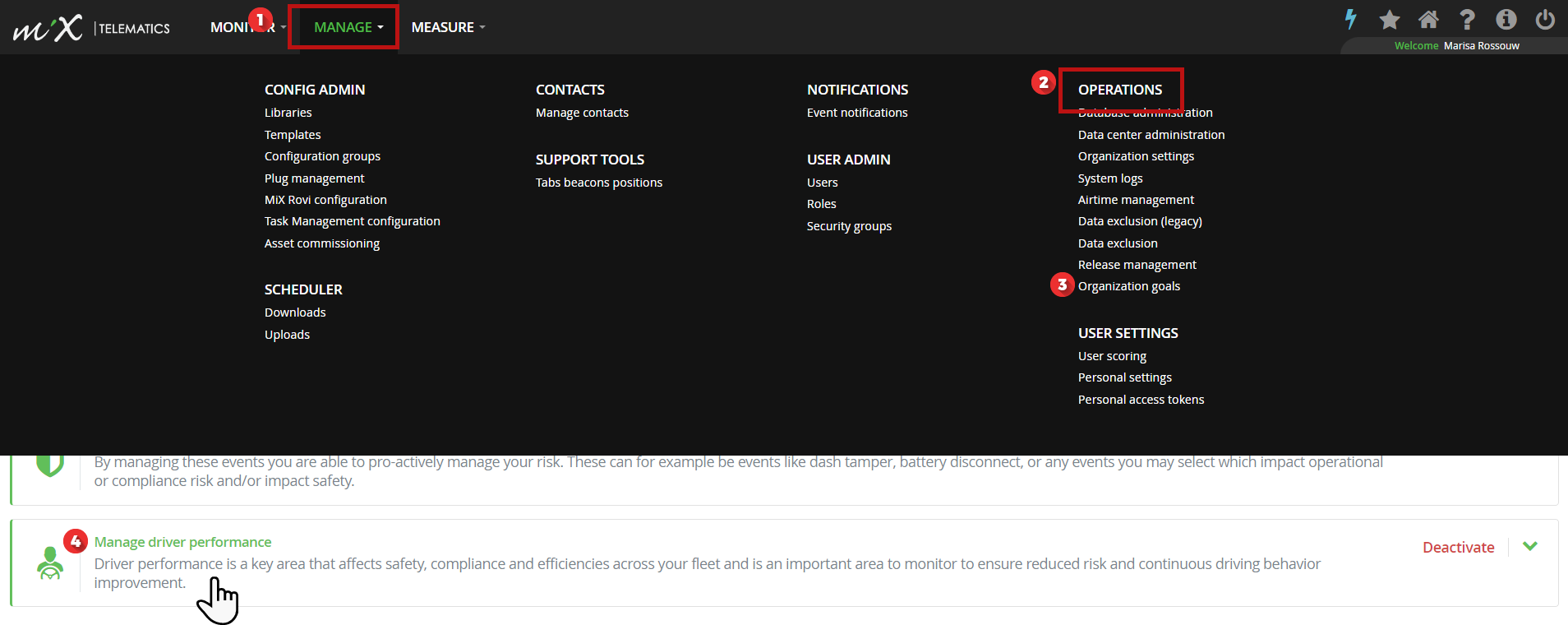Image resolution: width=1568 pixels, height=625 pixels.
Task: Click the green shield risk icon
Action: click(50, 465)
